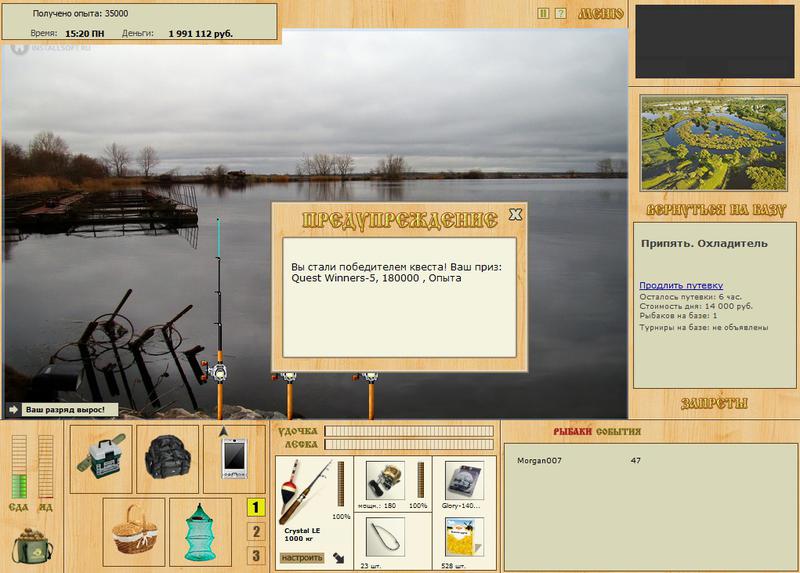Click the aerial river location thumbnail
800x573 pixels.
pos(714,143)
